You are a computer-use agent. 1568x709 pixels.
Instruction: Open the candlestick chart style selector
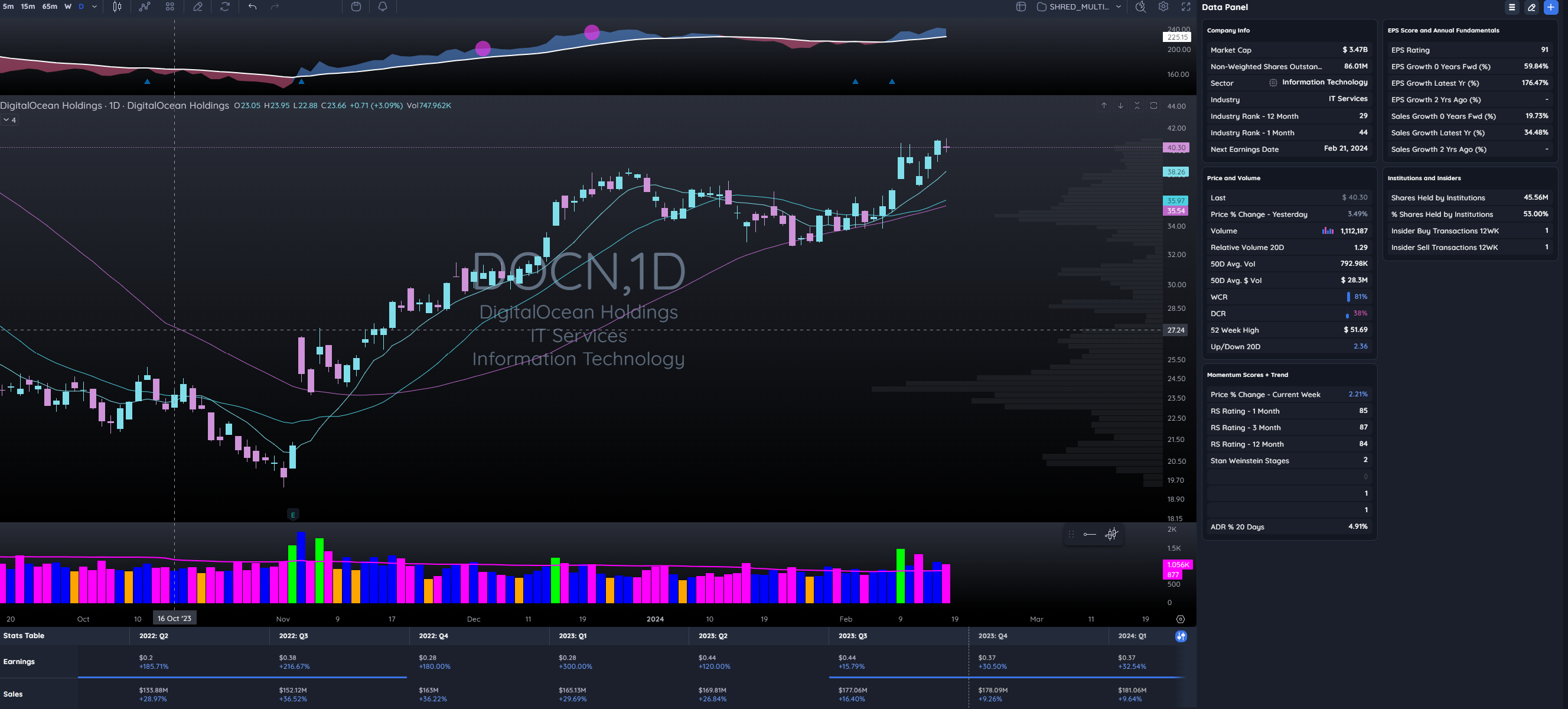click(x=117, y=6)
